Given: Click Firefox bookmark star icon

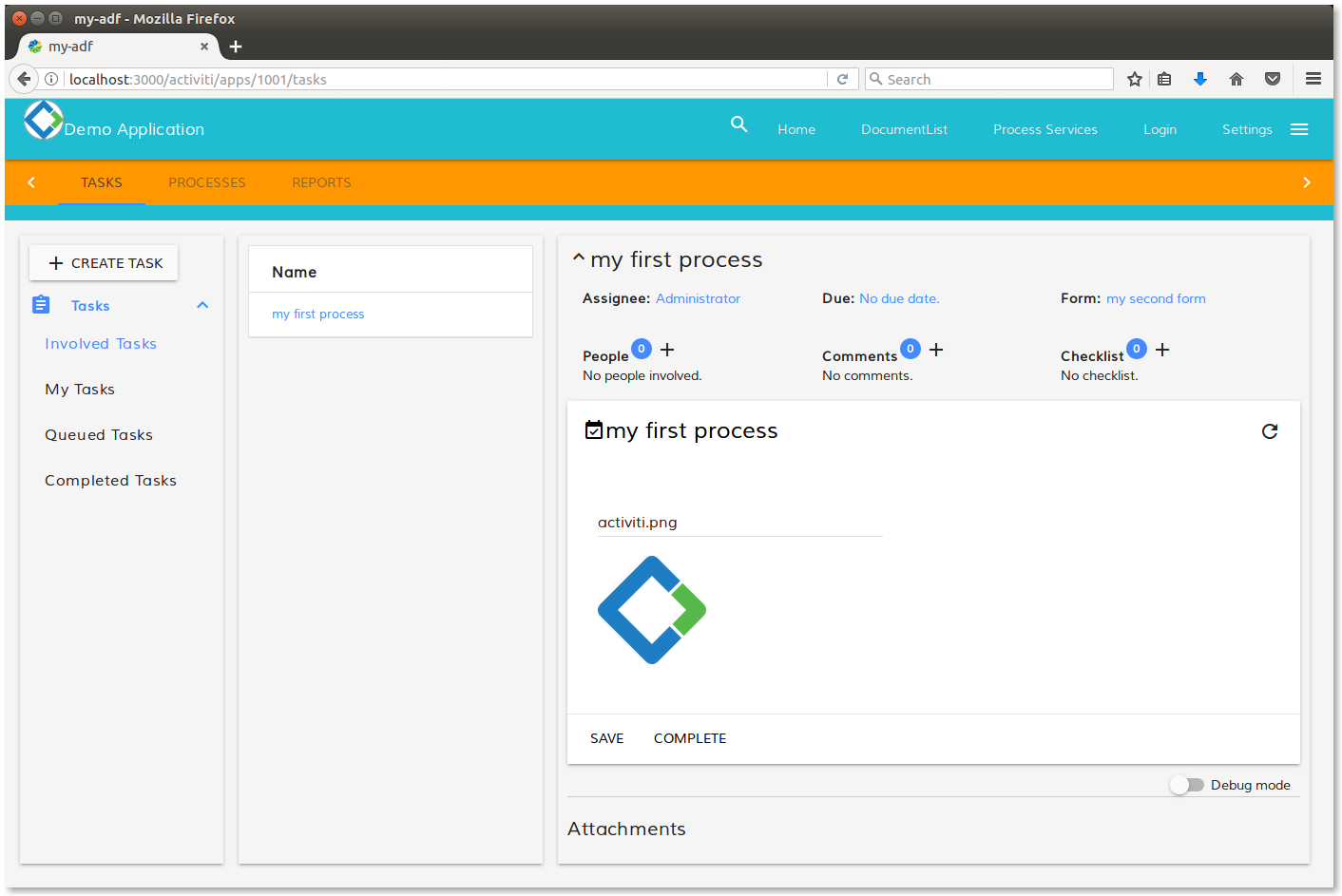Looking at the screenshot, I should click(x=1134, y=79).
